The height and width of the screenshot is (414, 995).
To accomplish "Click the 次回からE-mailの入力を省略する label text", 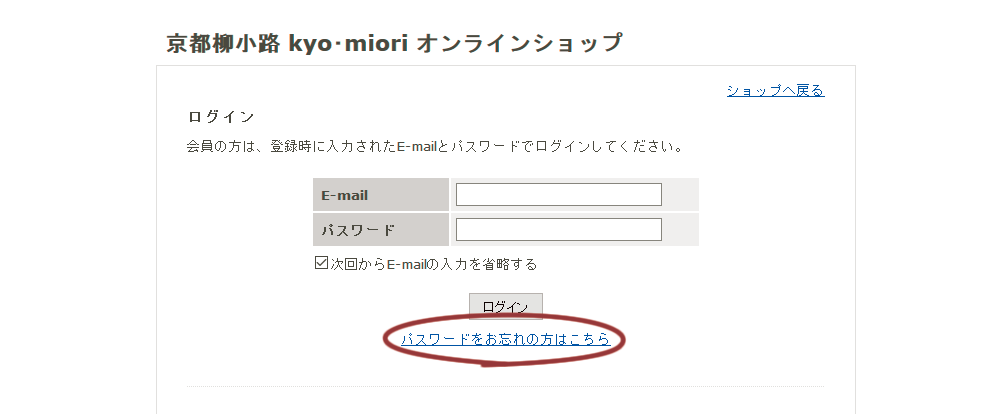I will (x=433, y=264).
